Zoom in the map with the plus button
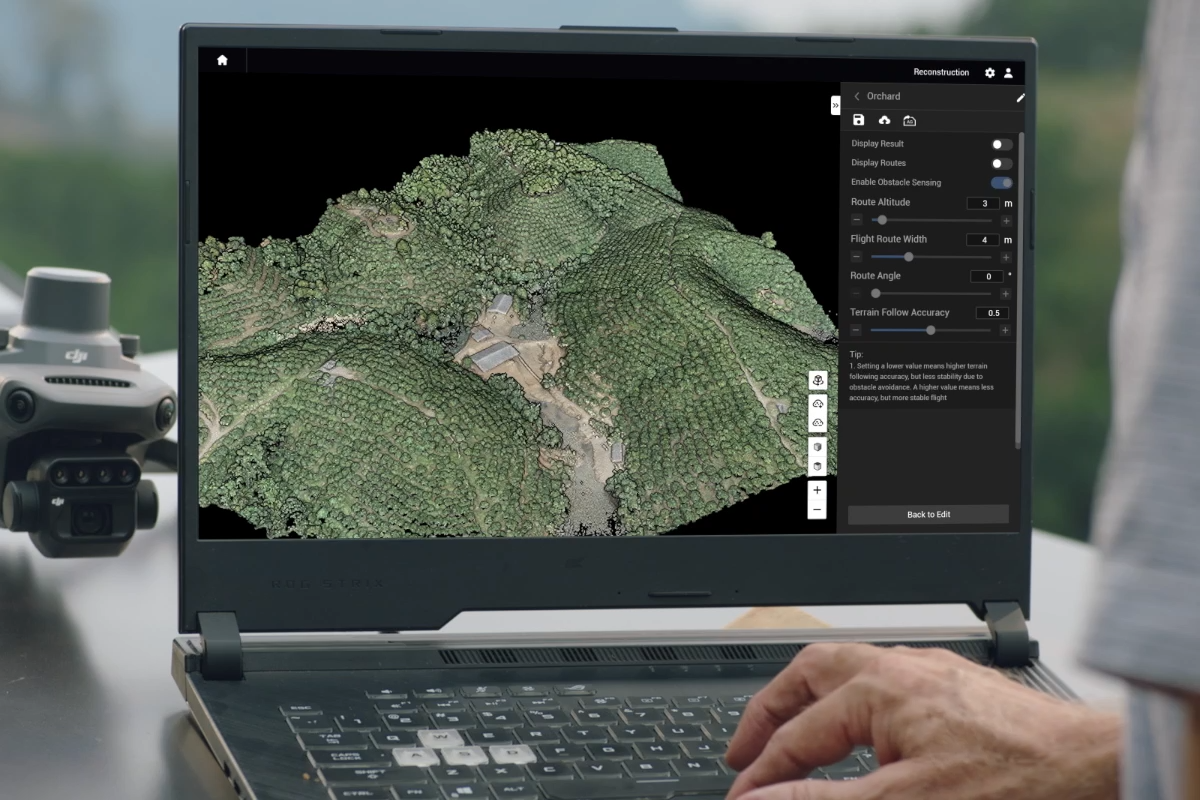 tap(817, 490)
